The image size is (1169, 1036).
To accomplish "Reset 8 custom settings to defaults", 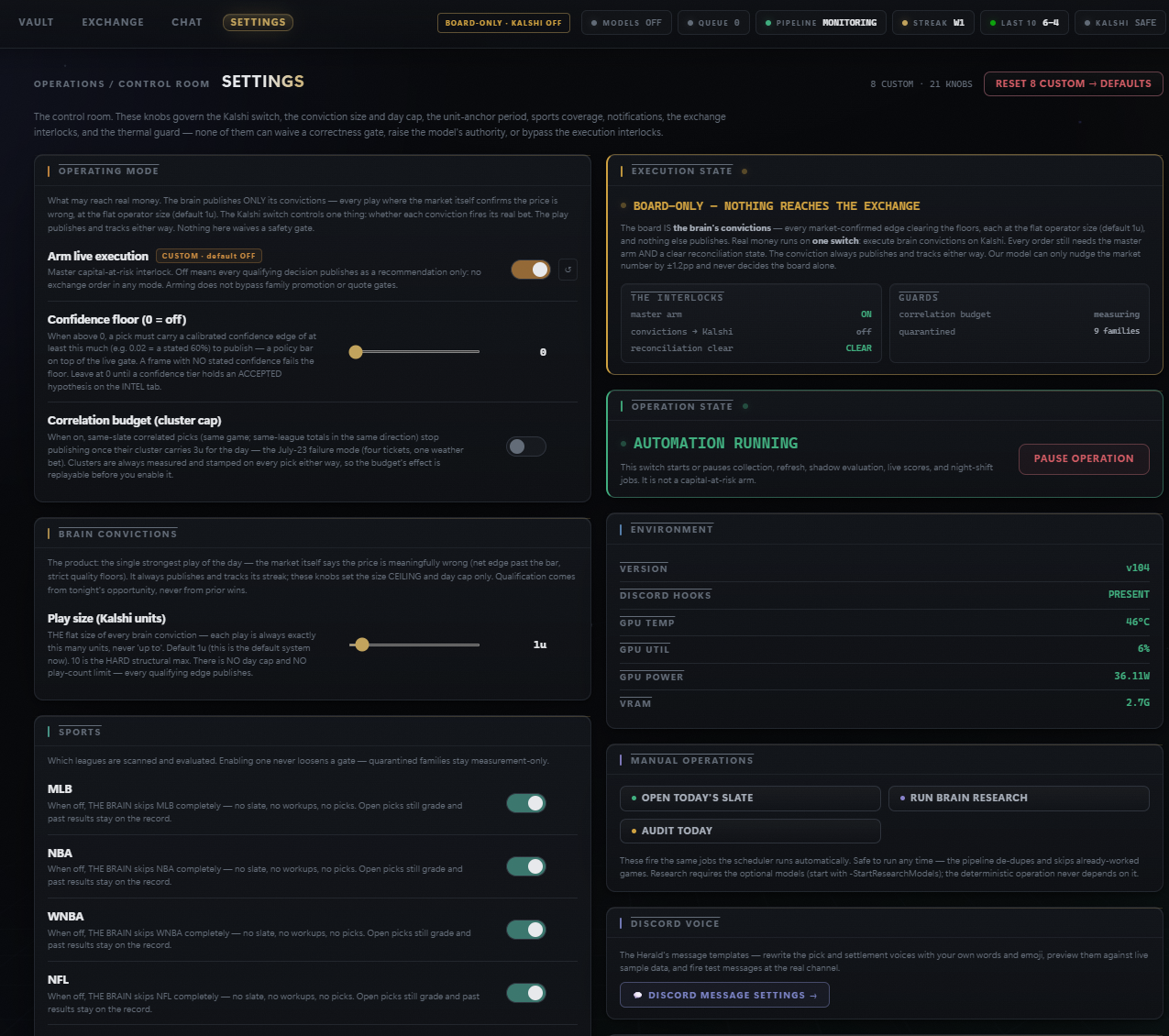I will click(1073, 83).
